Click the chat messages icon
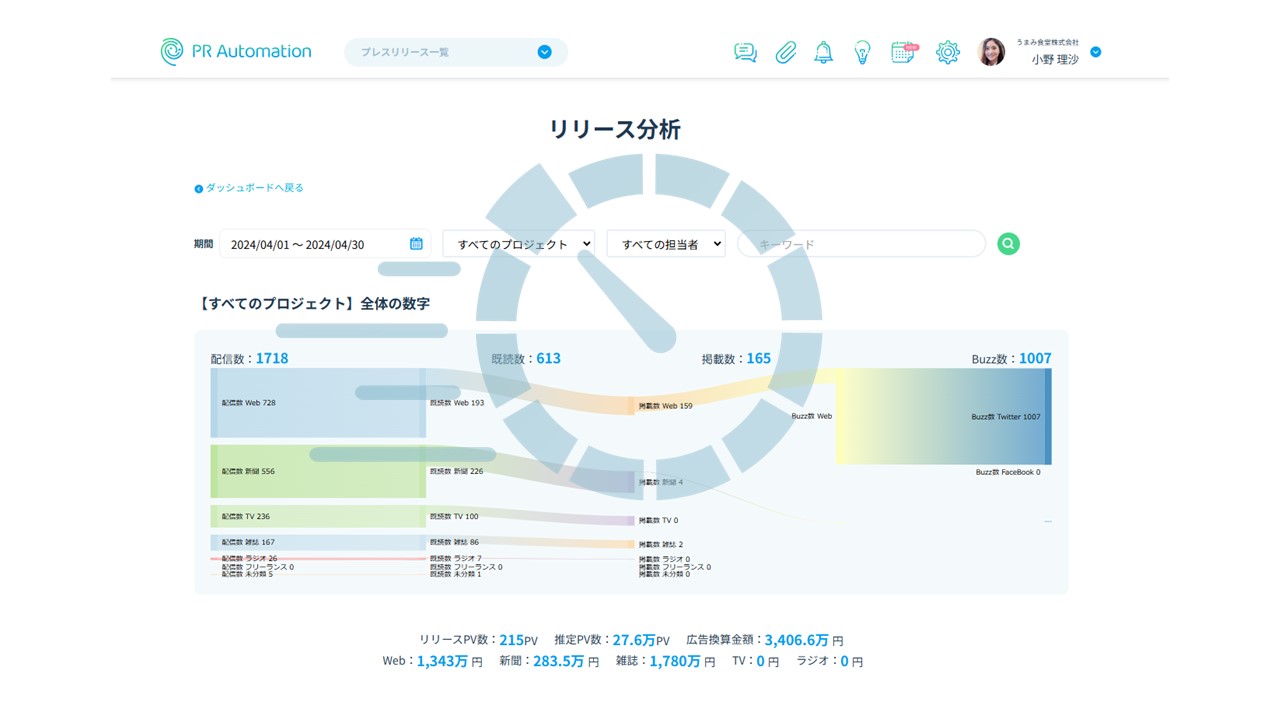This screenshot has width=1280, height=720. pyautogui.click(x=745, y=53)
